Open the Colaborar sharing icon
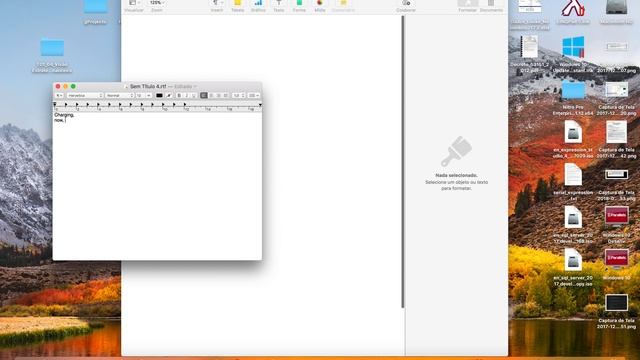The width and height of the screenshot is (640, 360). tap(406, 3)
